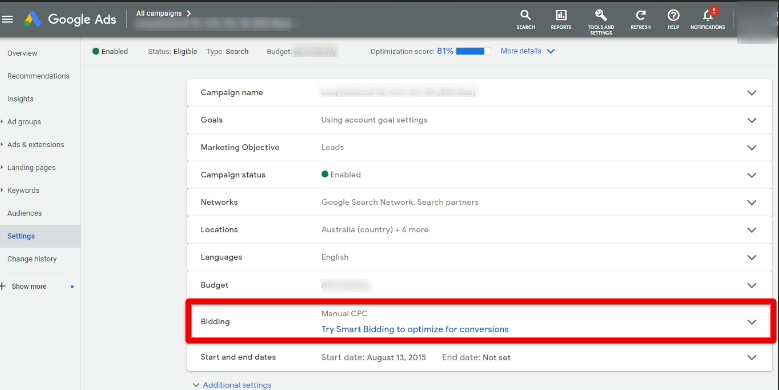Click Google Search Network, Search partners text

pyautogui.click(x=400, y=202)
